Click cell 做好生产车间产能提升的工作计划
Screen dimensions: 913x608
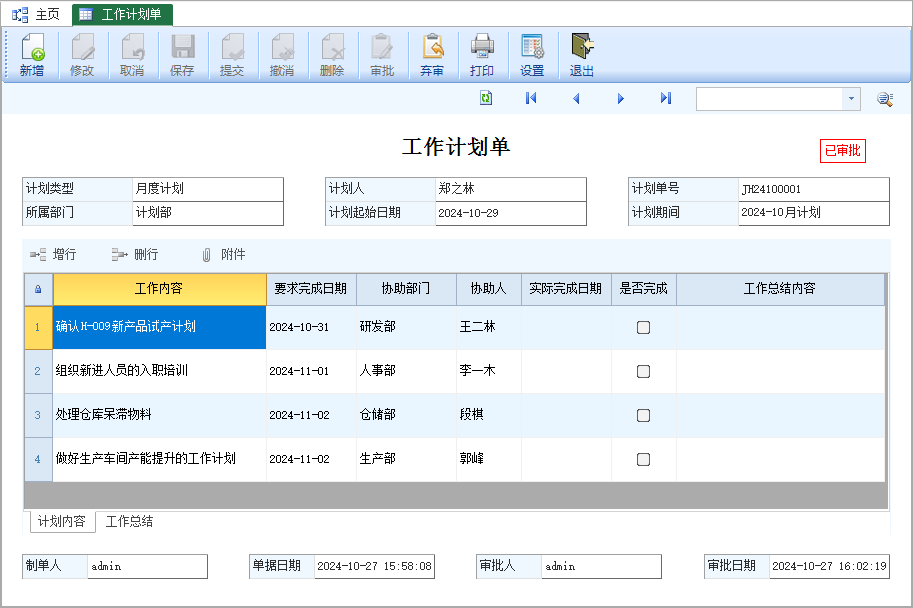(160, 459)
